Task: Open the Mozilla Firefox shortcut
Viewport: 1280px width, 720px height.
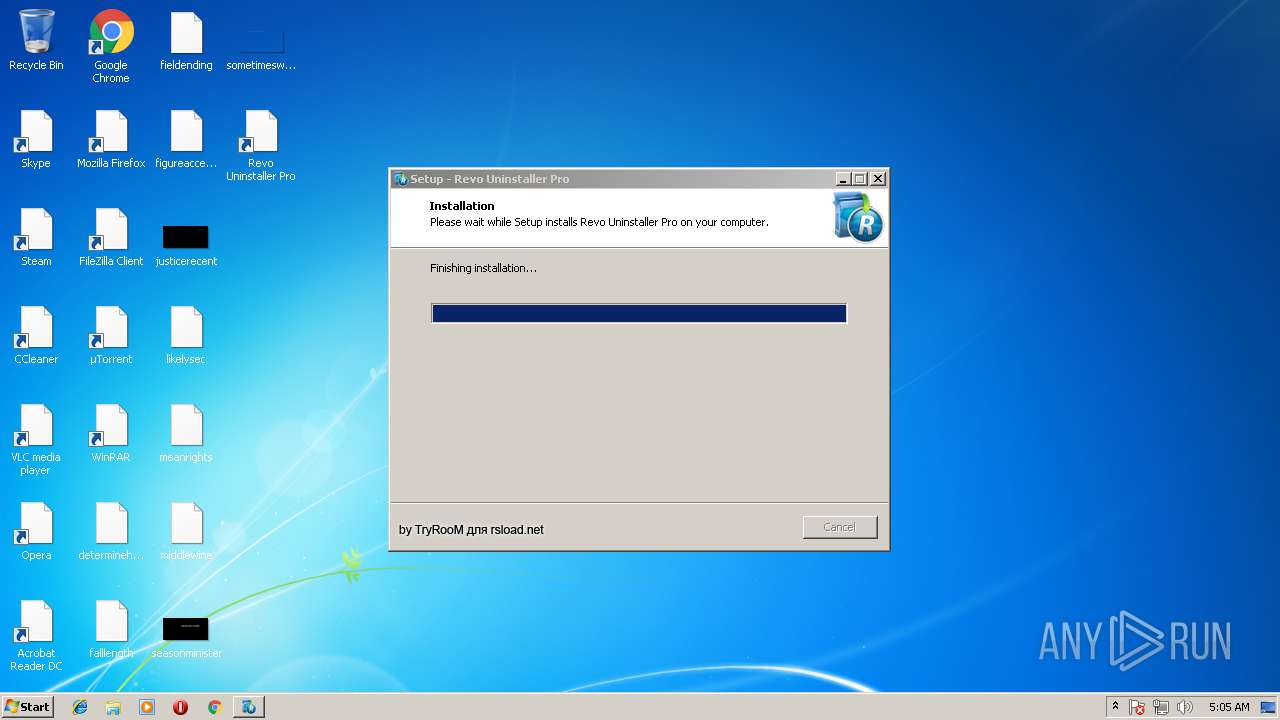Action: [x=111, y=140]
